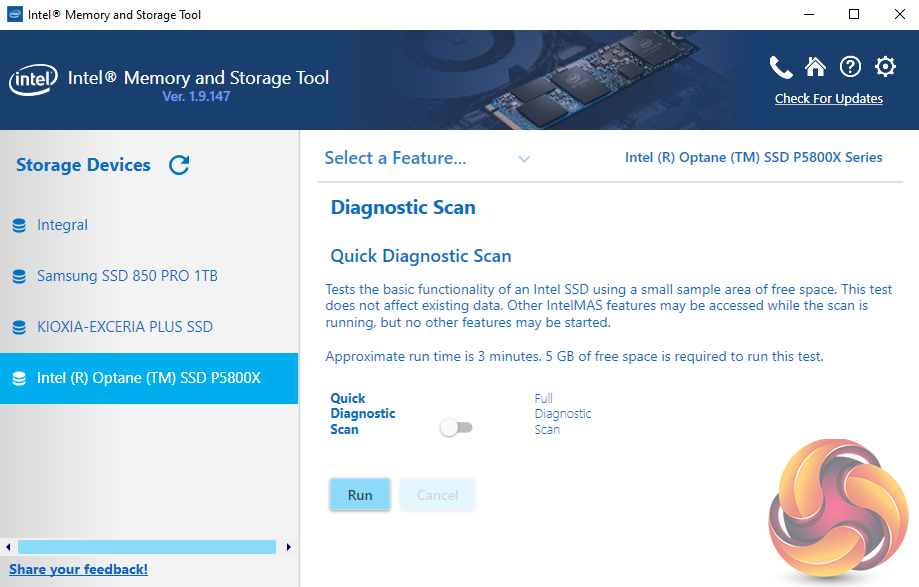Maximize the application window
This screenshot has height=587, width=919.
(x=854, y=15)
